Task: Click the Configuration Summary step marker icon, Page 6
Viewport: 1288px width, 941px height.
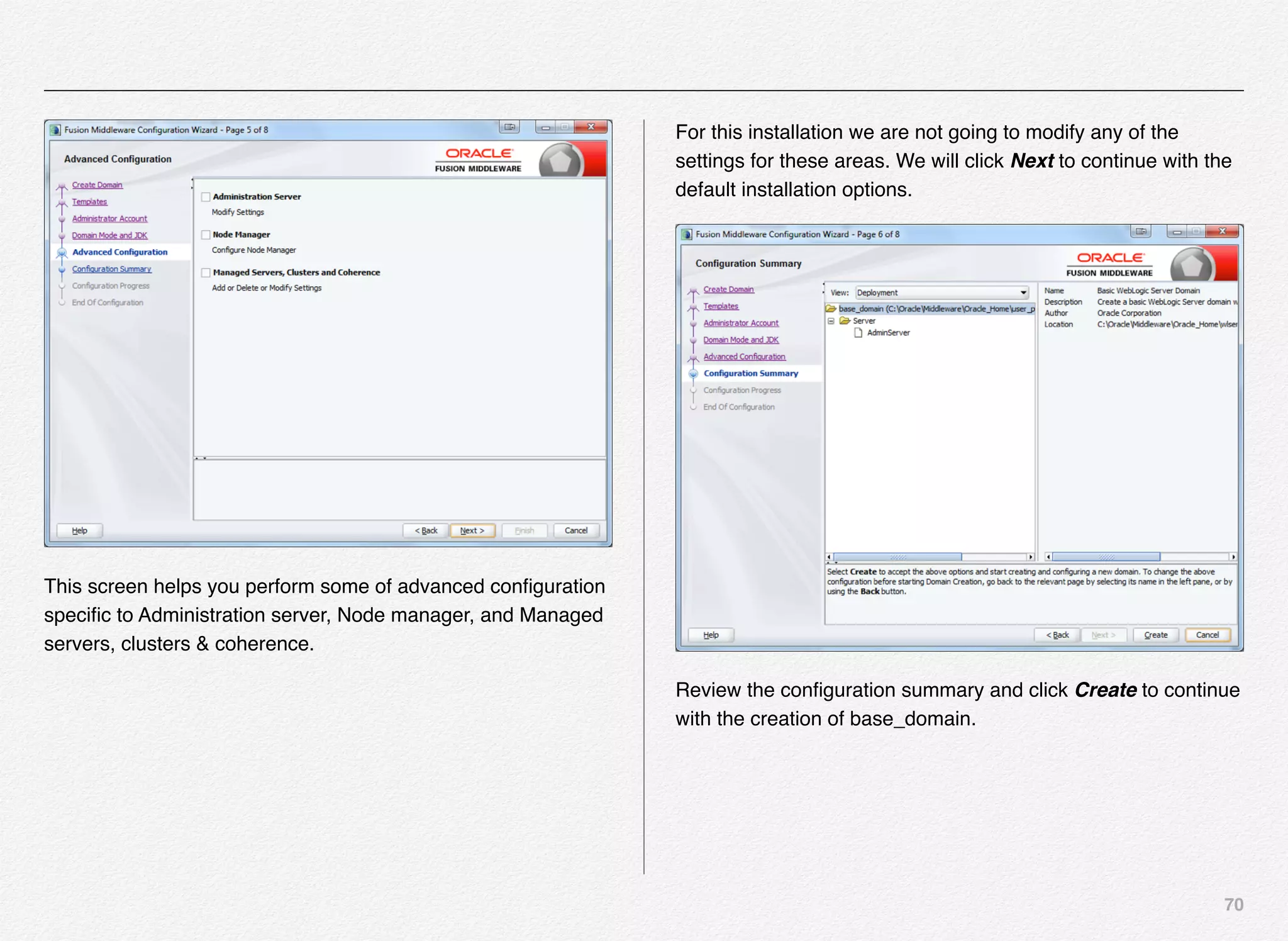Action: (x=693, y=374)
